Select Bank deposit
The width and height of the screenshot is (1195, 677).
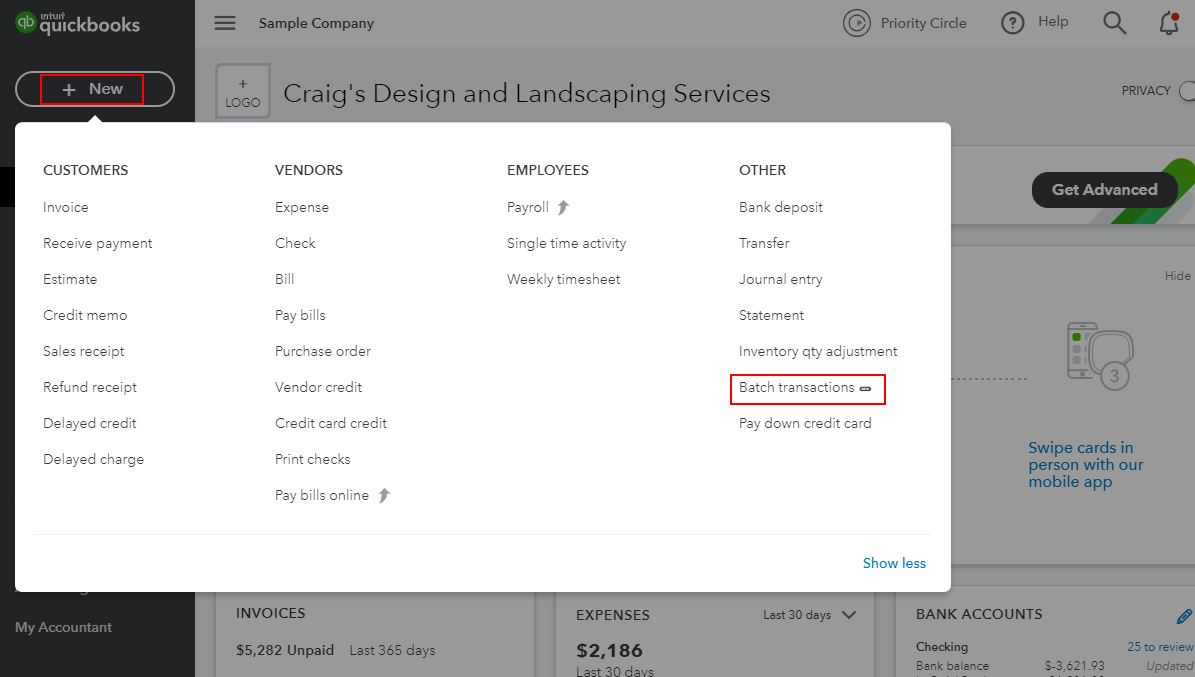(780, 207)
